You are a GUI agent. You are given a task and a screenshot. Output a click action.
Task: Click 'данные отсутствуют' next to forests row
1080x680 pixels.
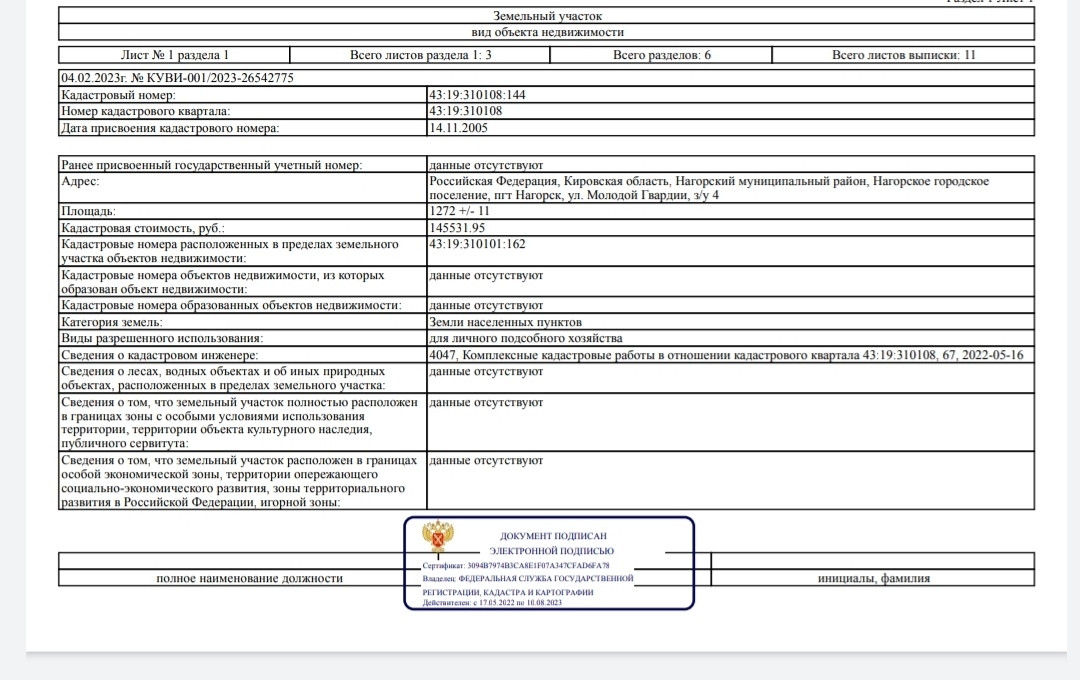[x=486, y=371]
